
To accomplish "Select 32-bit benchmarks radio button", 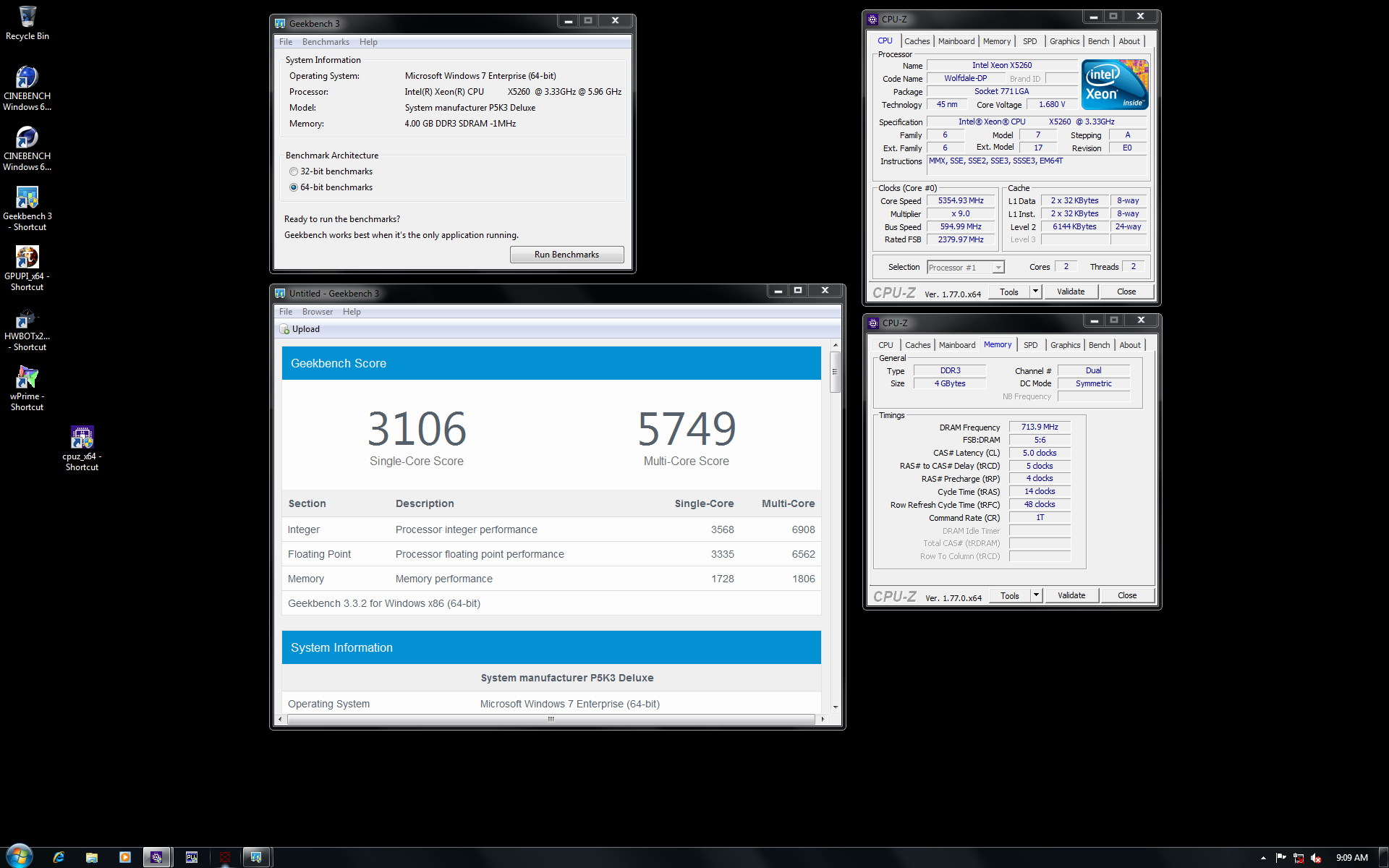I will coord(294,171).
